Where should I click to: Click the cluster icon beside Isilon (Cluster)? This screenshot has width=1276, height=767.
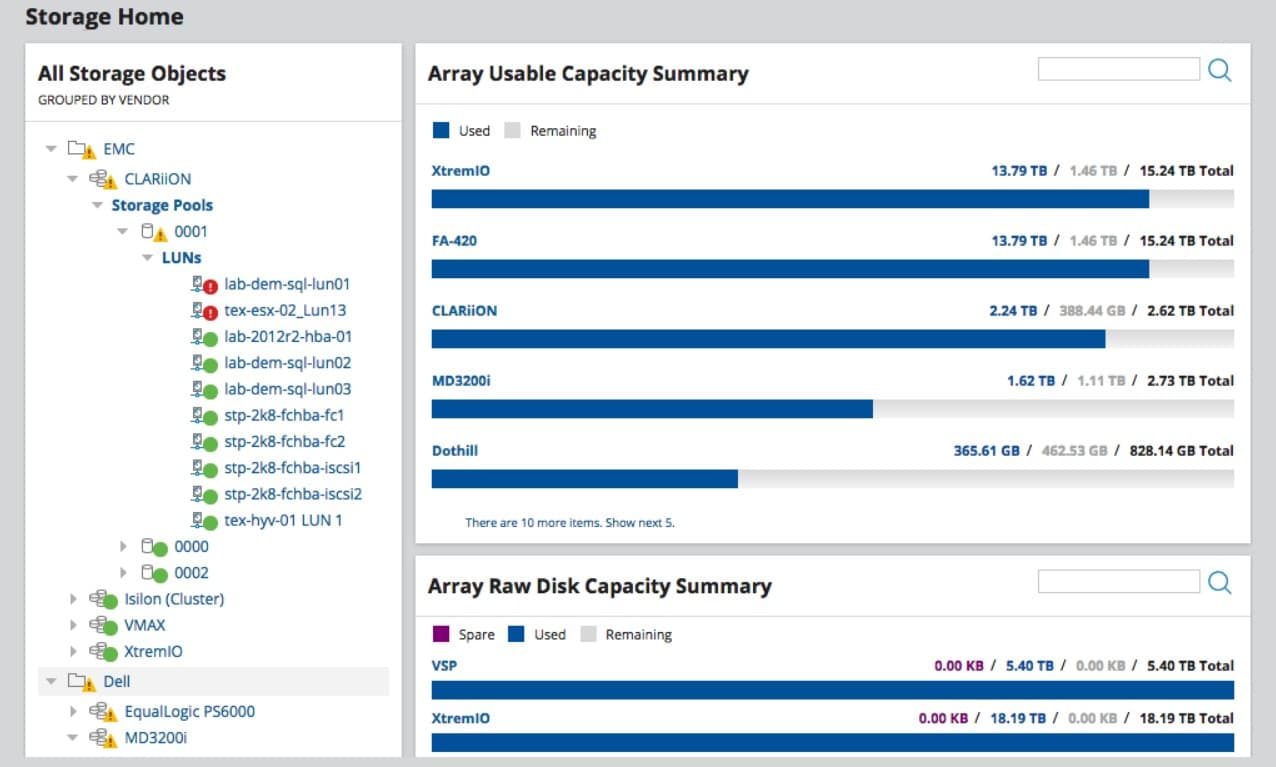pos(100,599)
